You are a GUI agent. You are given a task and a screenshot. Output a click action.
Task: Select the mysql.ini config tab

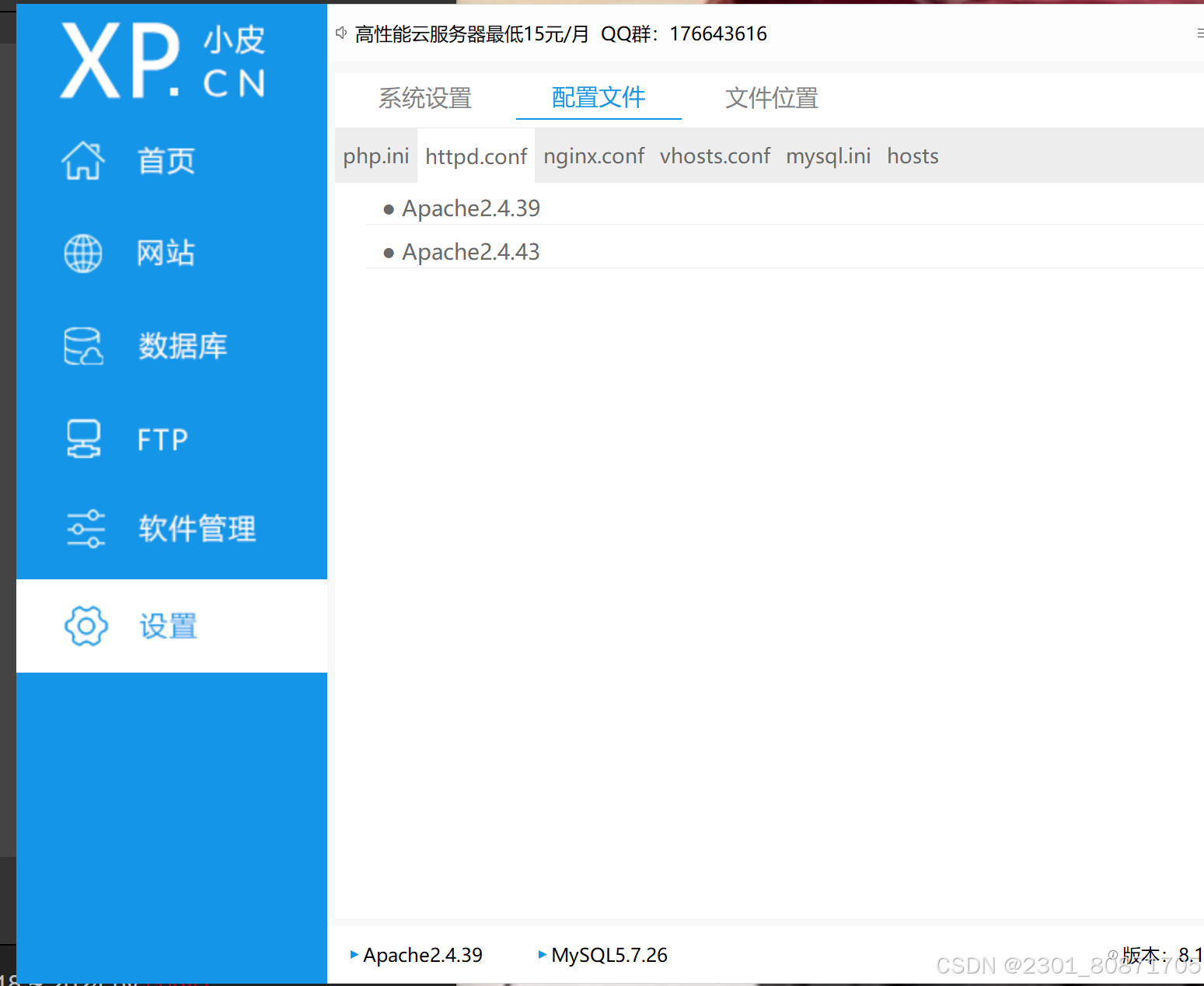pos(829,156)
